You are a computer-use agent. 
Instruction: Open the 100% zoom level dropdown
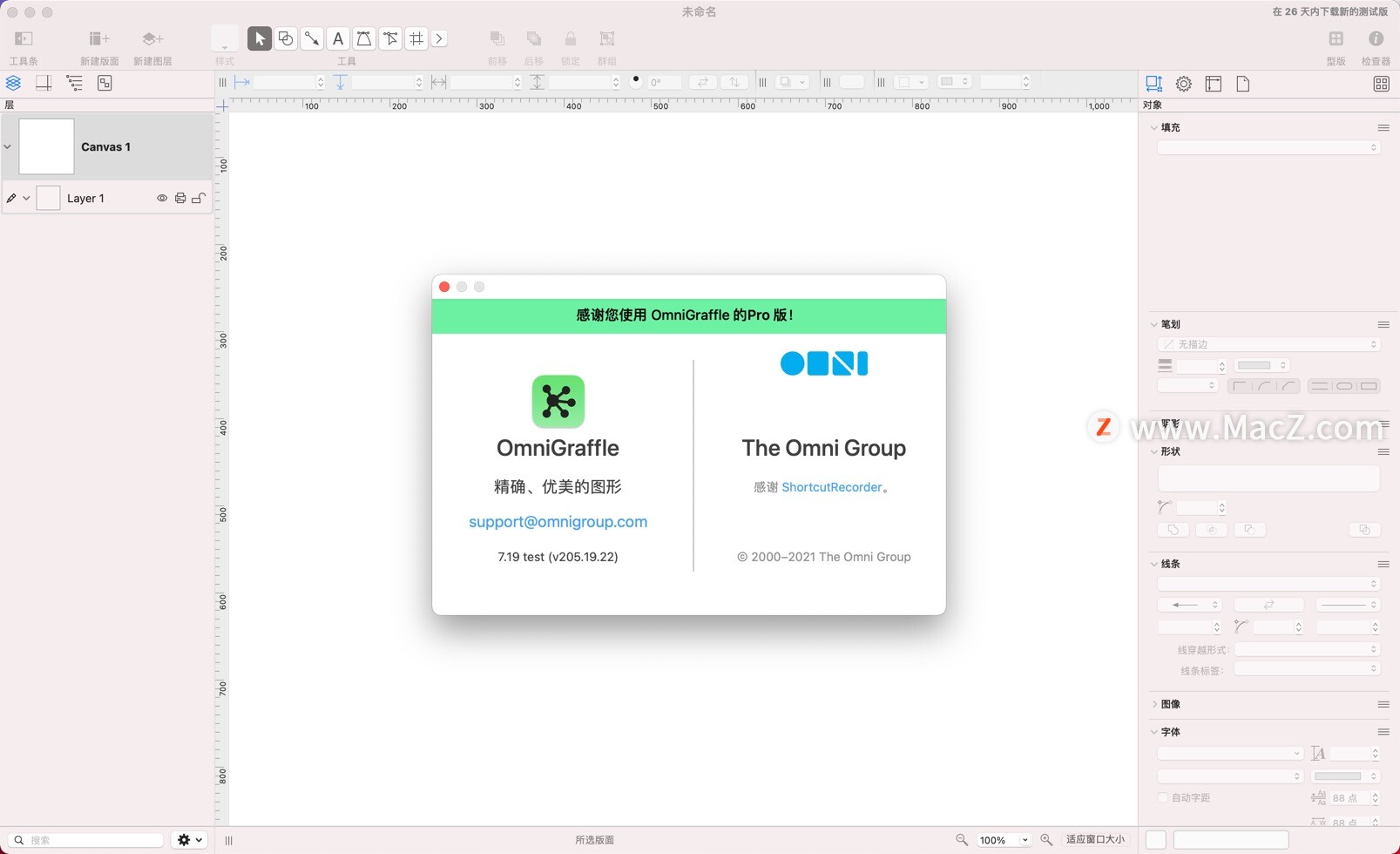pos(1003,840)
